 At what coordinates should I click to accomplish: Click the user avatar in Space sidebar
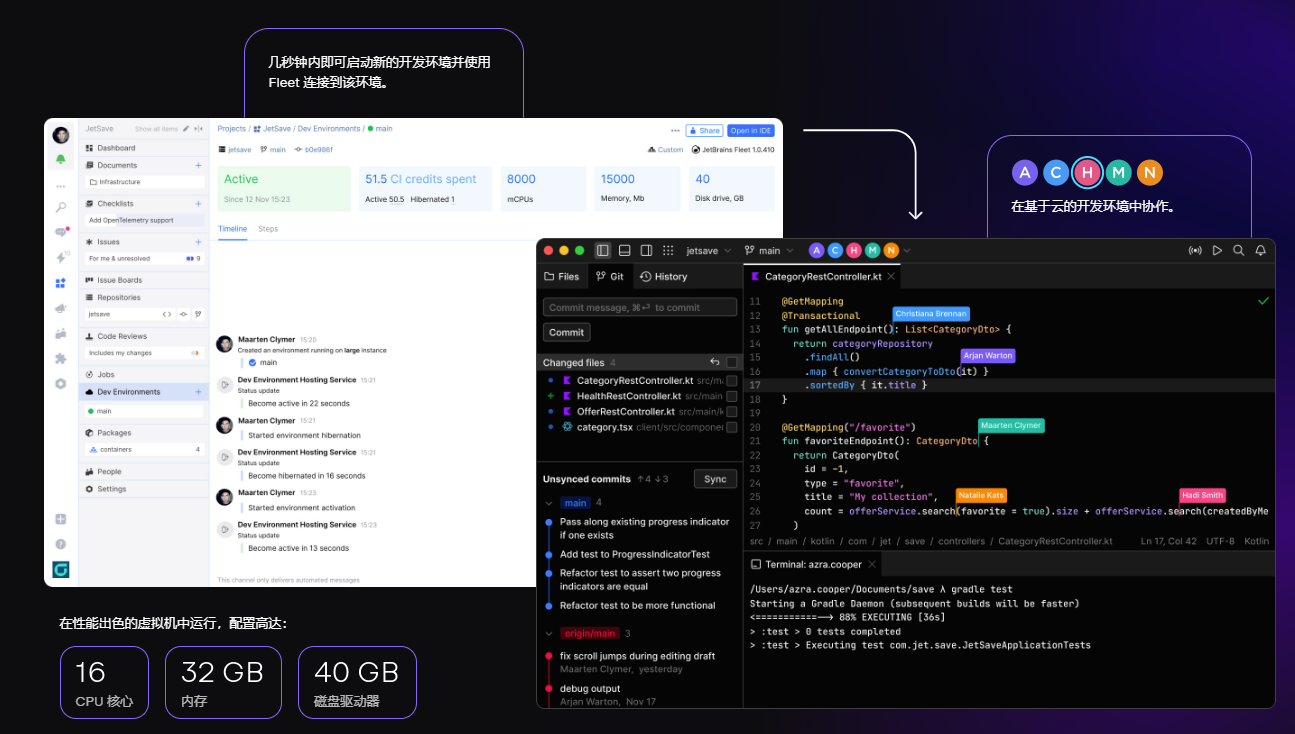(61, 135)
